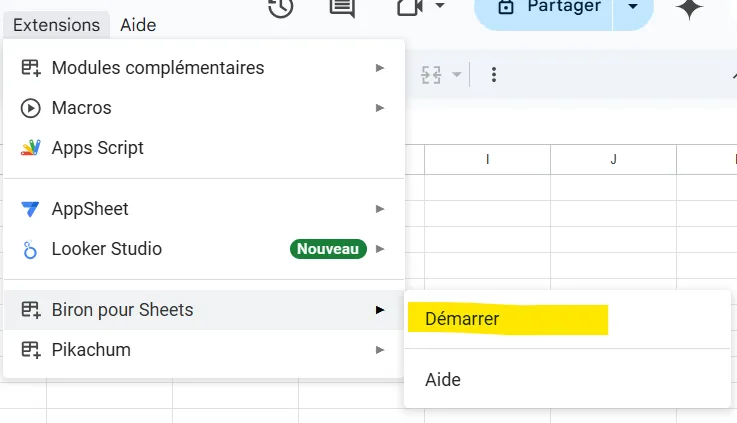Open the Extensions menu
This screenshot has width=737, height=423.
click(56, 25)
